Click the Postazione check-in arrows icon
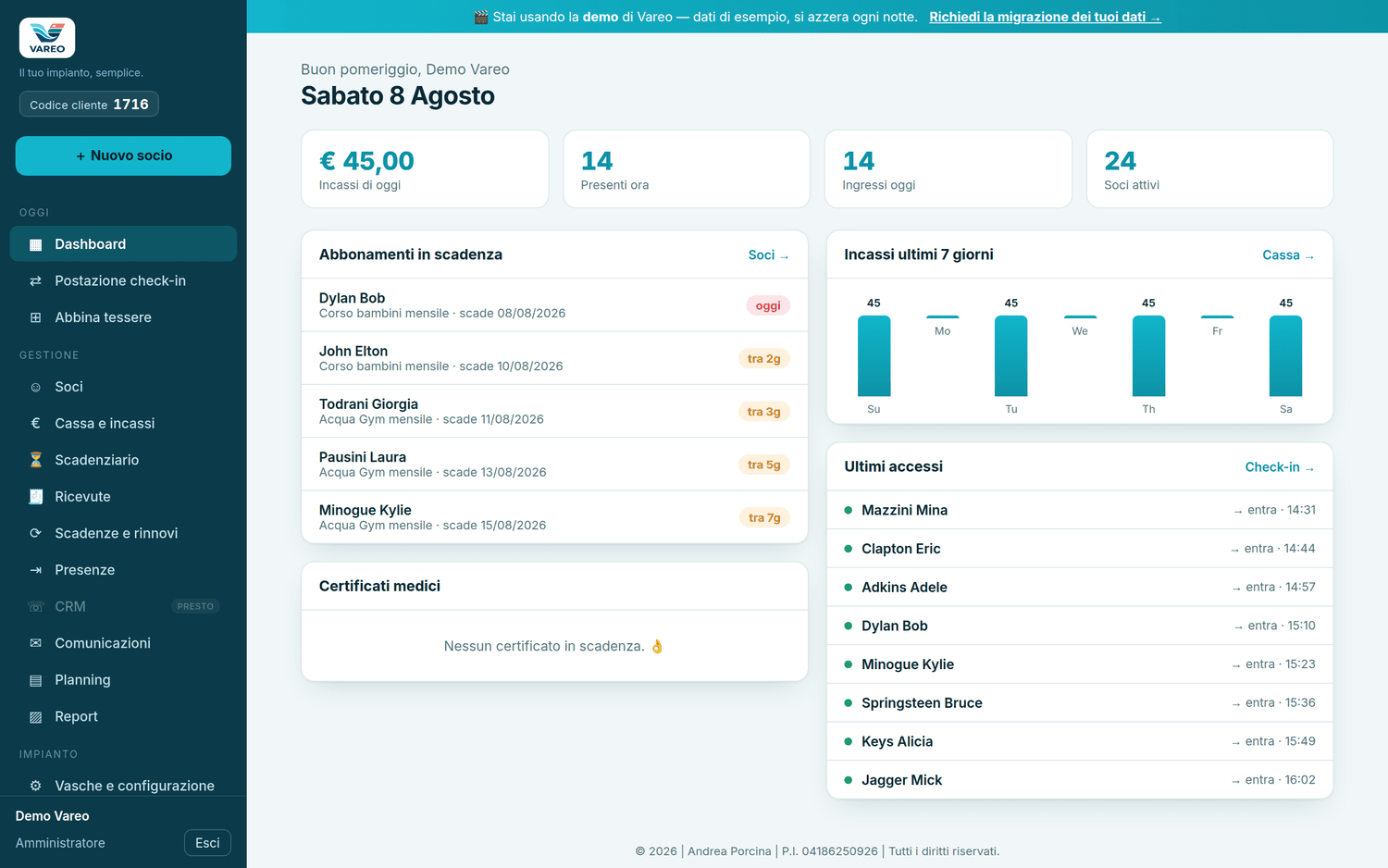 click(x=36, y=281)
